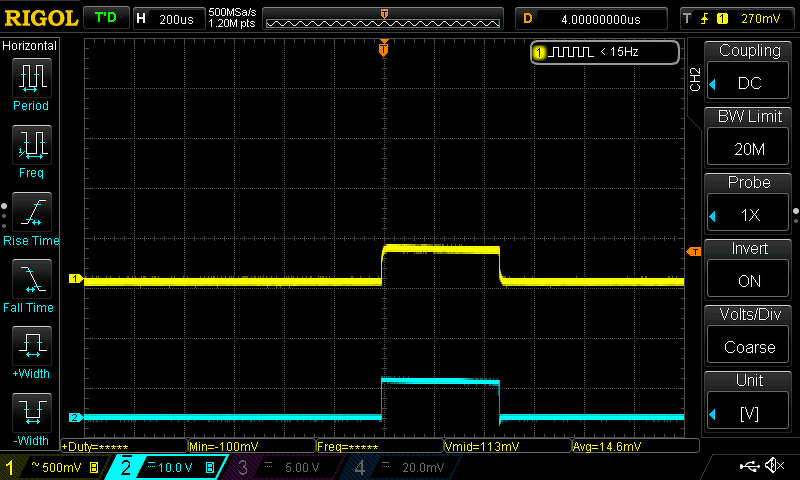
Task: Click the < 15Hz counter reading
Action: [x=619, y=52]
